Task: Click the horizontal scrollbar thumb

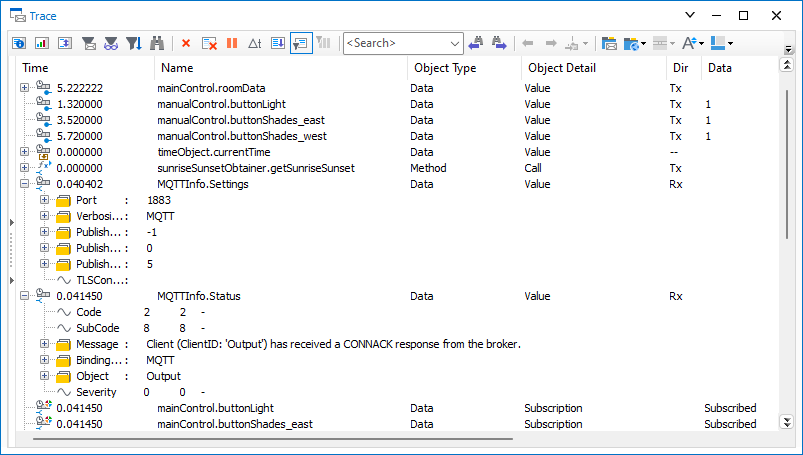Action: [273, 439]
